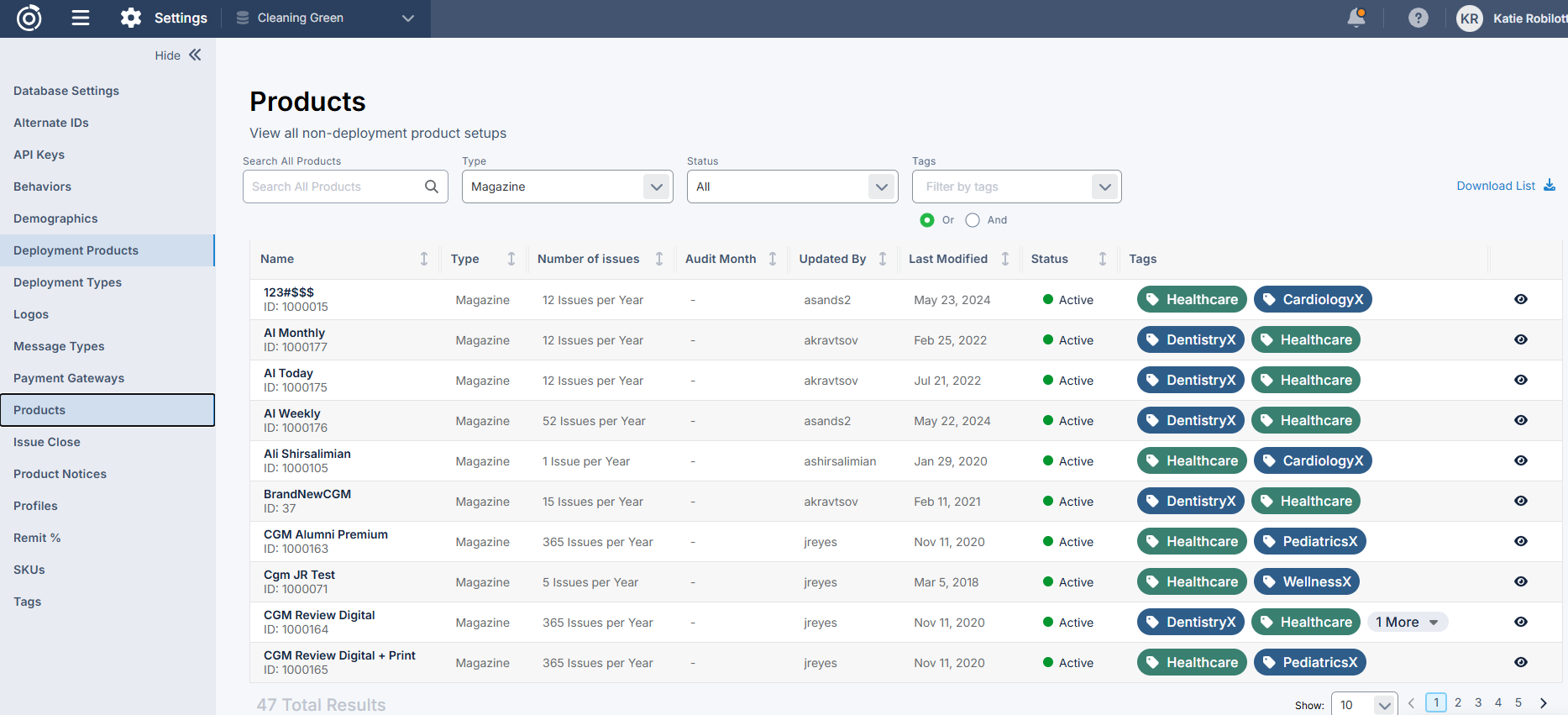Click the notification bell icon

[x=1356, y=18]
